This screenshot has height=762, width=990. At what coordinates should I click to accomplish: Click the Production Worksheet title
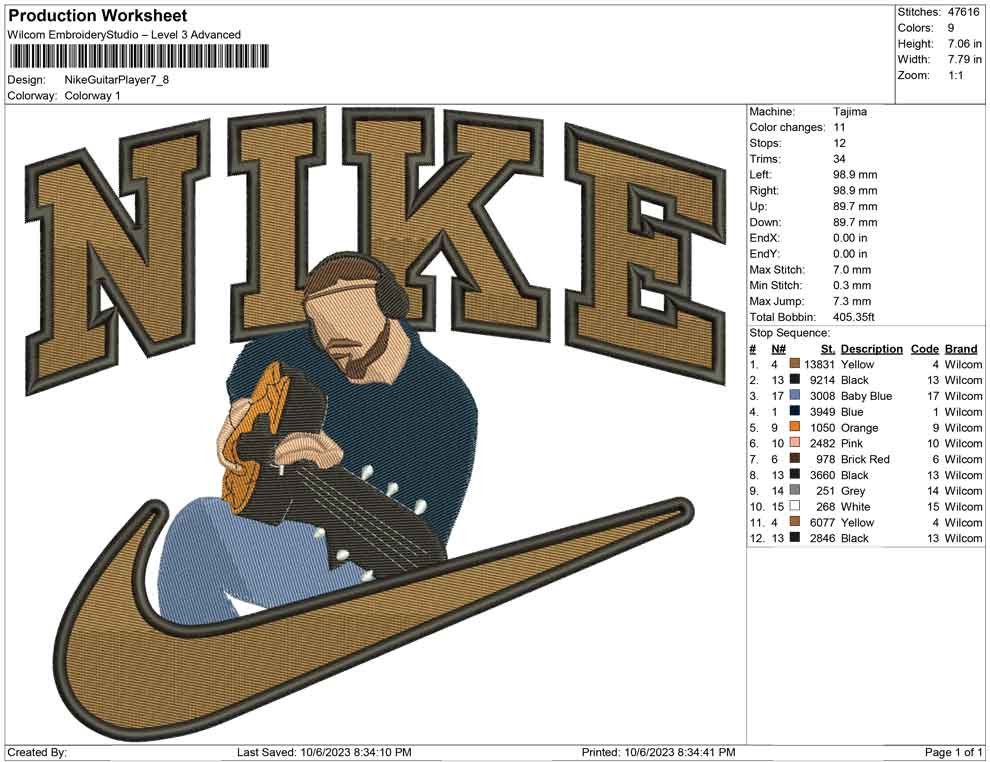[x=97, y=15]
